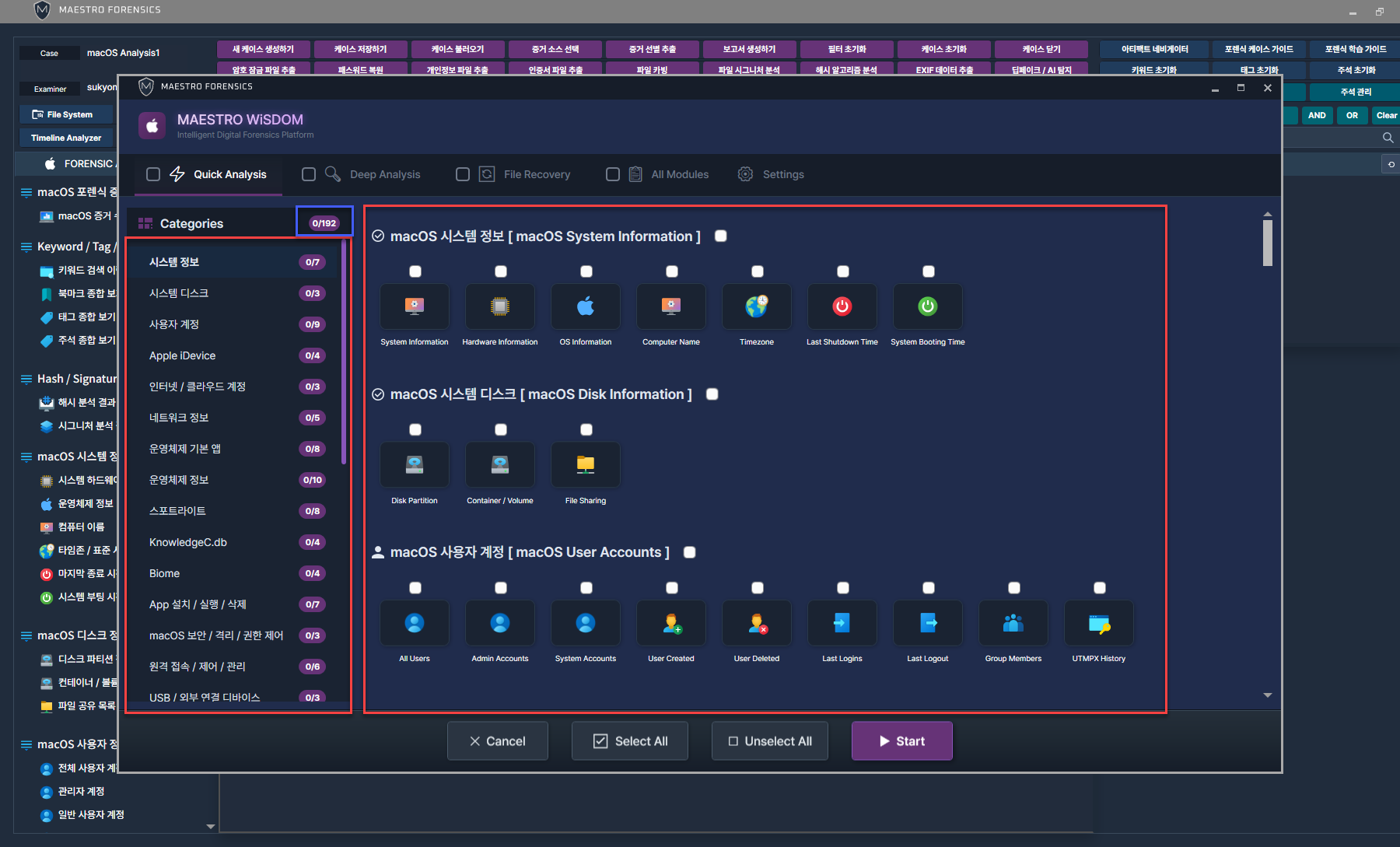Viewport: 1400px width, 847px height.
Task: Click the Select All button
Action: pyautogui.click(x=630, y=741)
